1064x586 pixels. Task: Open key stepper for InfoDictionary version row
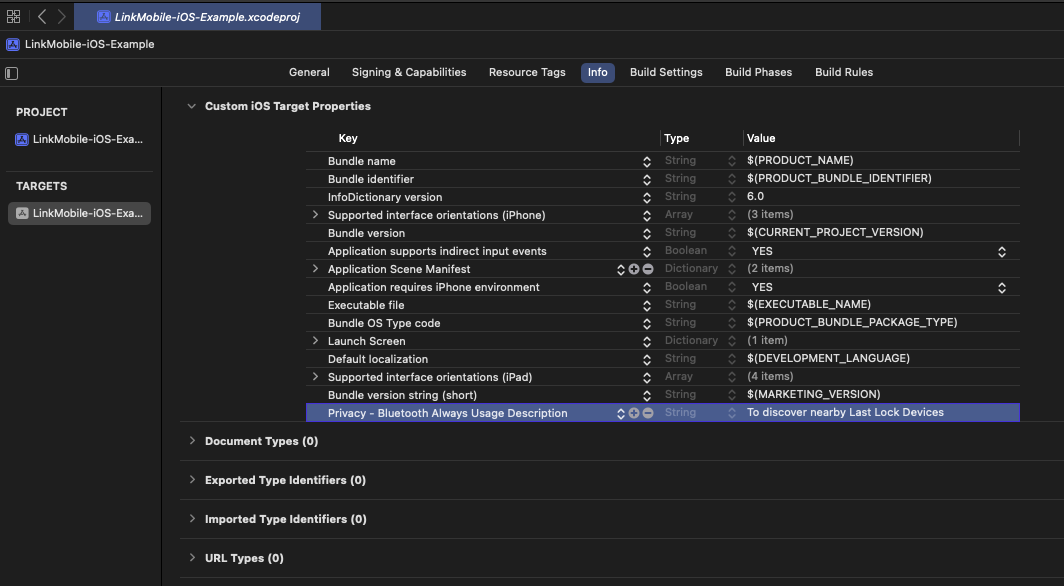[x=647, y=197]
